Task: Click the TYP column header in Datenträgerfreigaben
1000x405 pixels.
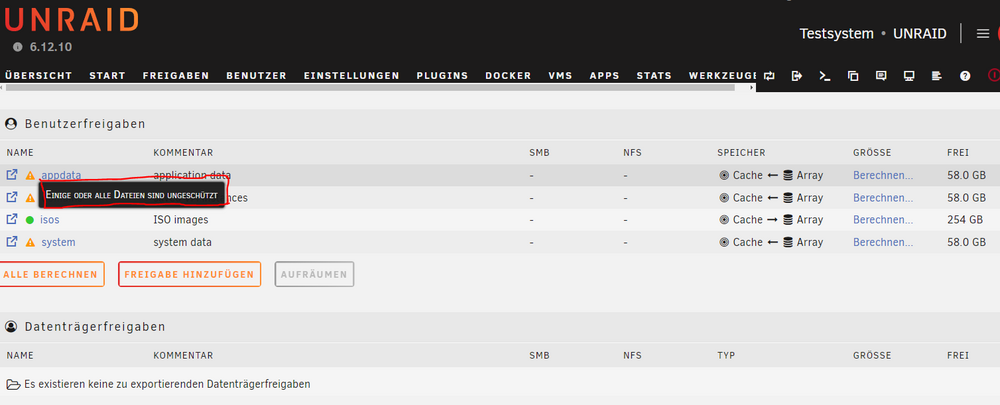Action: click(x=726, y=355)
